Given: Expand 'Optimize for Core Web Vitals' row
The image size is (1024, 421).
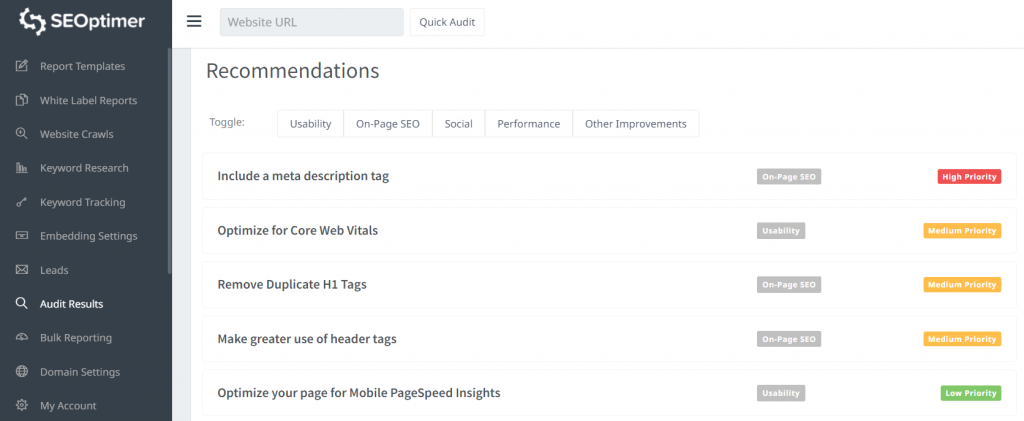Looking at the screenshot, I should (297, 230).
